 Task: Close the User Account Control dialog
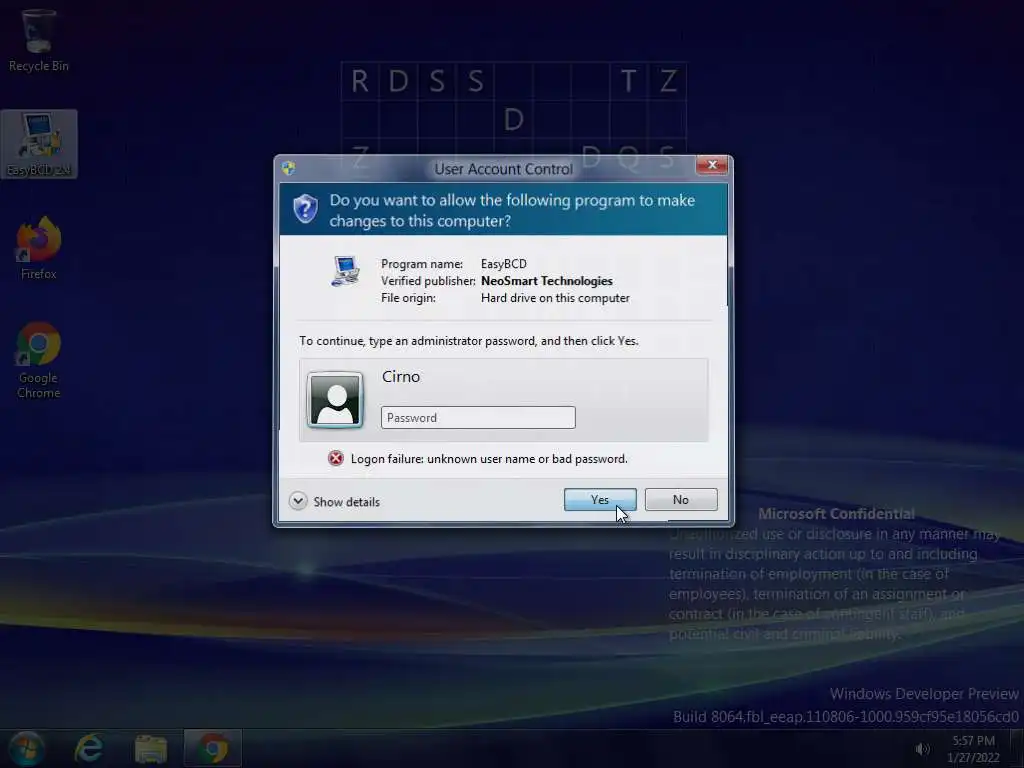coord(712,165)
